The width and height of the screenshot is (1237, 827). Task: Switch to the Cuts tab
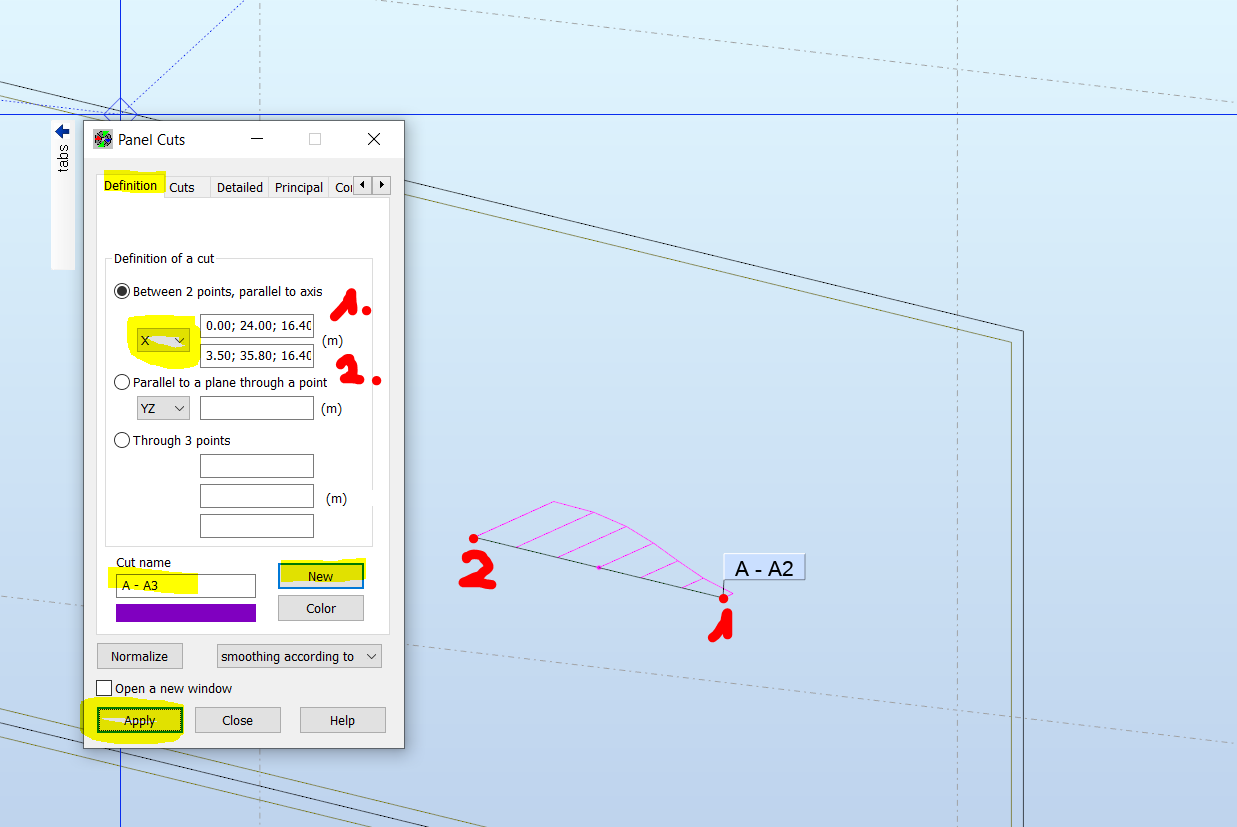184,187
